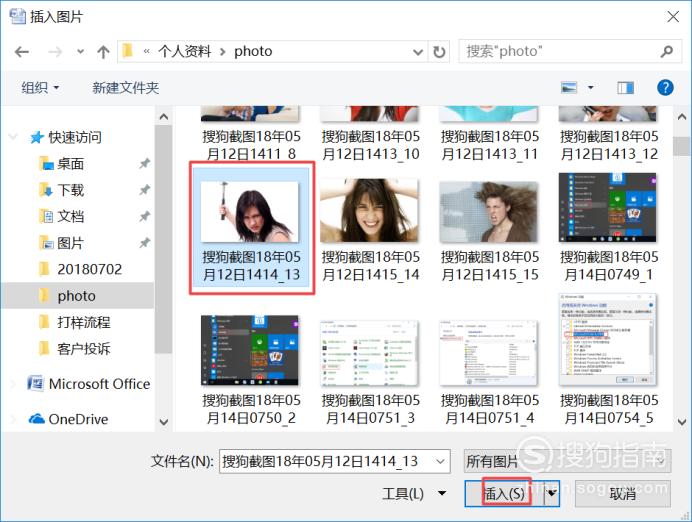The image size is (692, 522).
Task: Select thumbnail 搜狗截图18年05月14日0749_1
Action: [607, 207]
